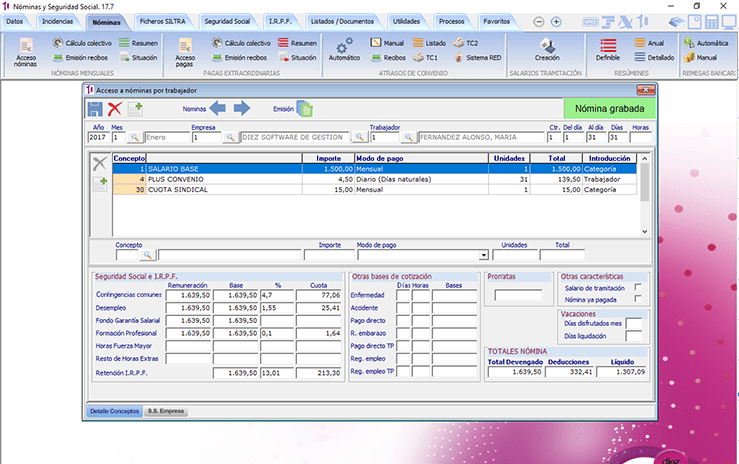The height and width of the screenshot is (464, 739).
Task: Open Acceso nóminas in the ribbon
Action: tap(27, 50)
